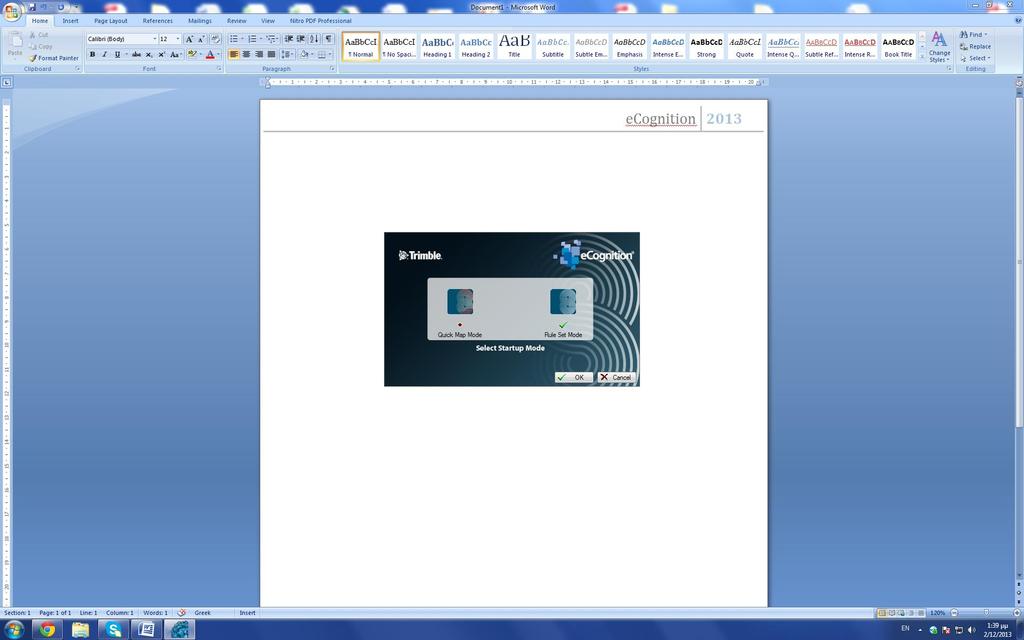1024x640 pixels.
Task: Clear all text formatting
Action: pos(215,39)
